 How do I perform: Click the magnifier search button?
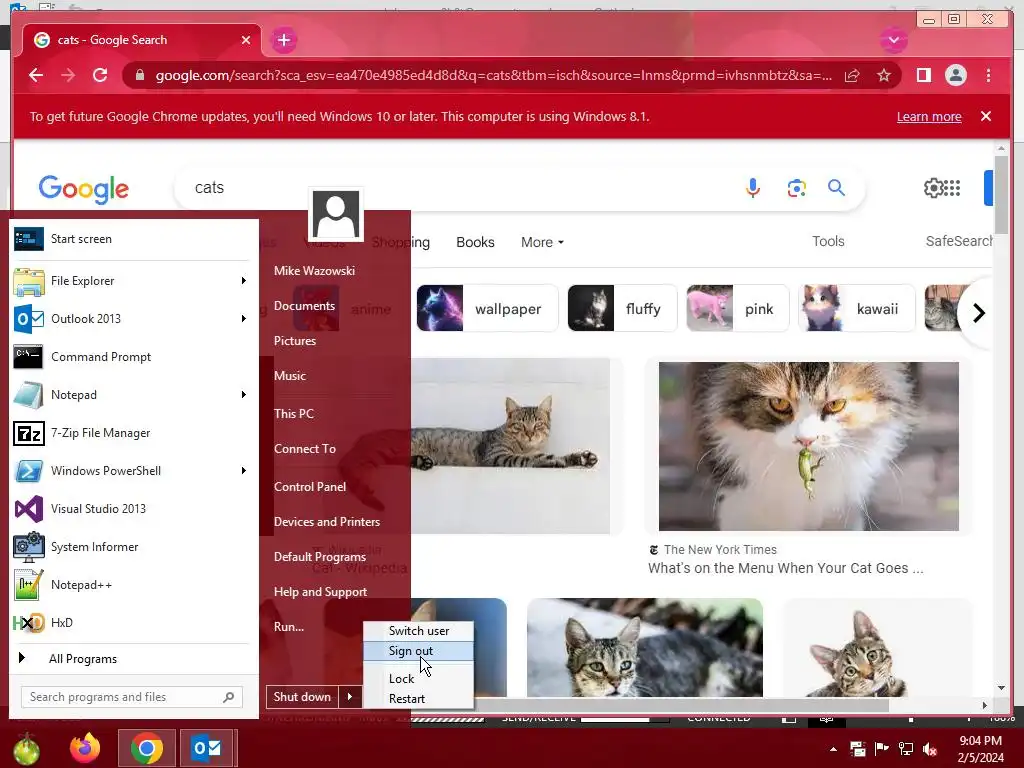pos(836,188)
